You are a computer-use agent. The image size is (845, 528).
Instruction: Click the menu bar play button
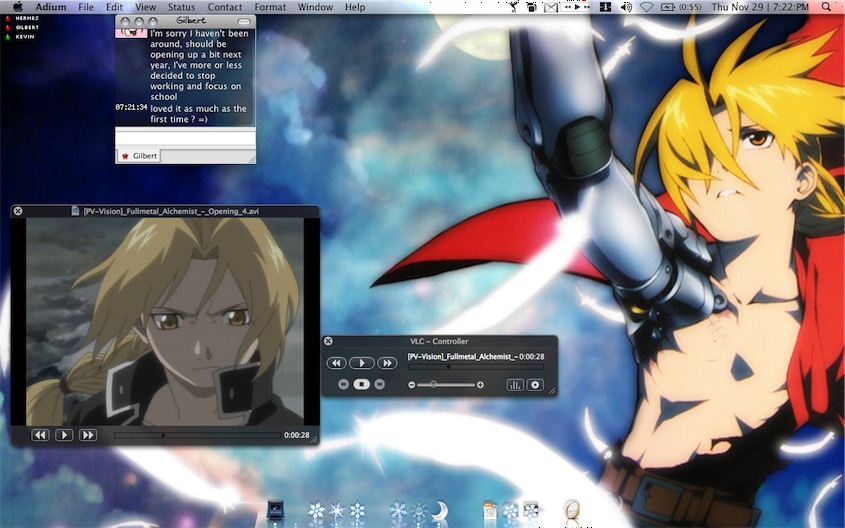(x=577, y=7)
